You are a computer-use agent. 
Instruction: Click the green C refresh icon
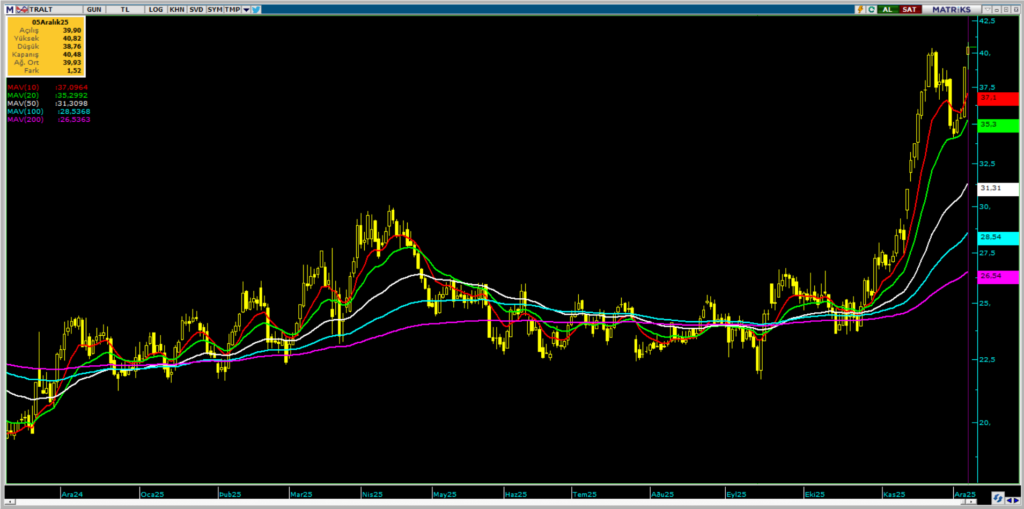pyautogui.click(x=872, y=8)
